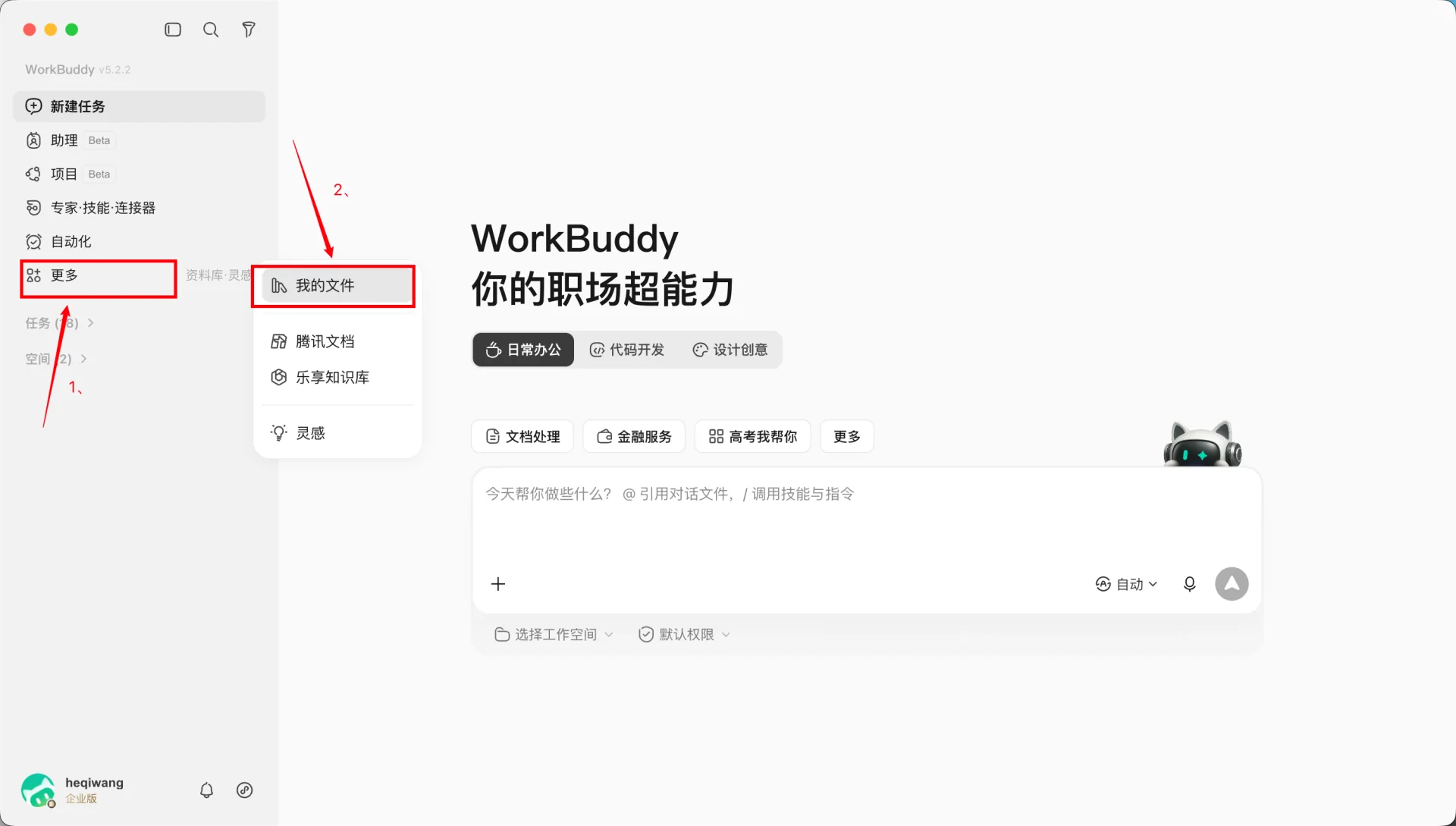
Task: Start a new task via 新建任务
Action: pyautogui.click(x=139, y=106)
